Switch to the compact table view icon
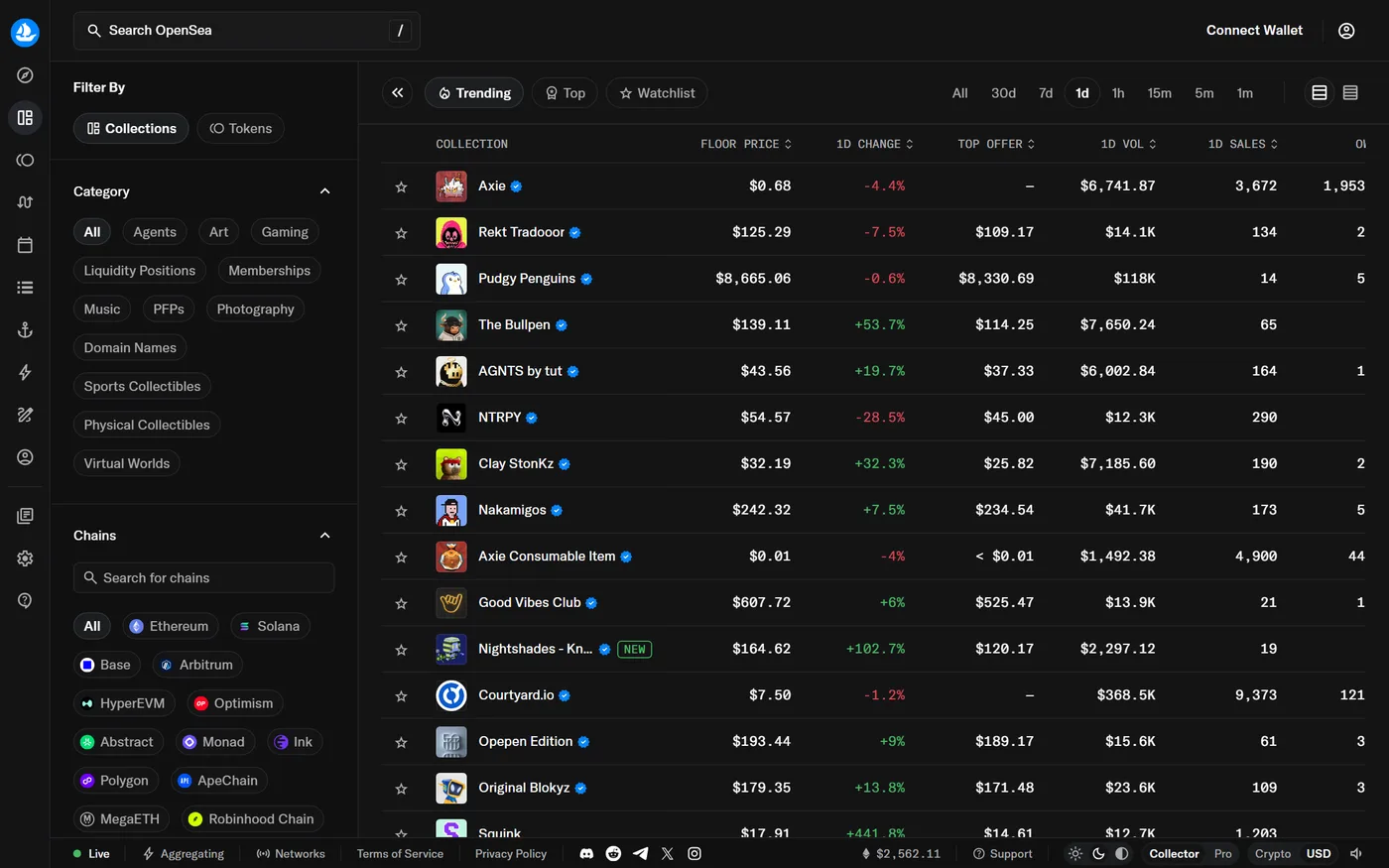The image size is (1389, 868). click(1350, 93)
